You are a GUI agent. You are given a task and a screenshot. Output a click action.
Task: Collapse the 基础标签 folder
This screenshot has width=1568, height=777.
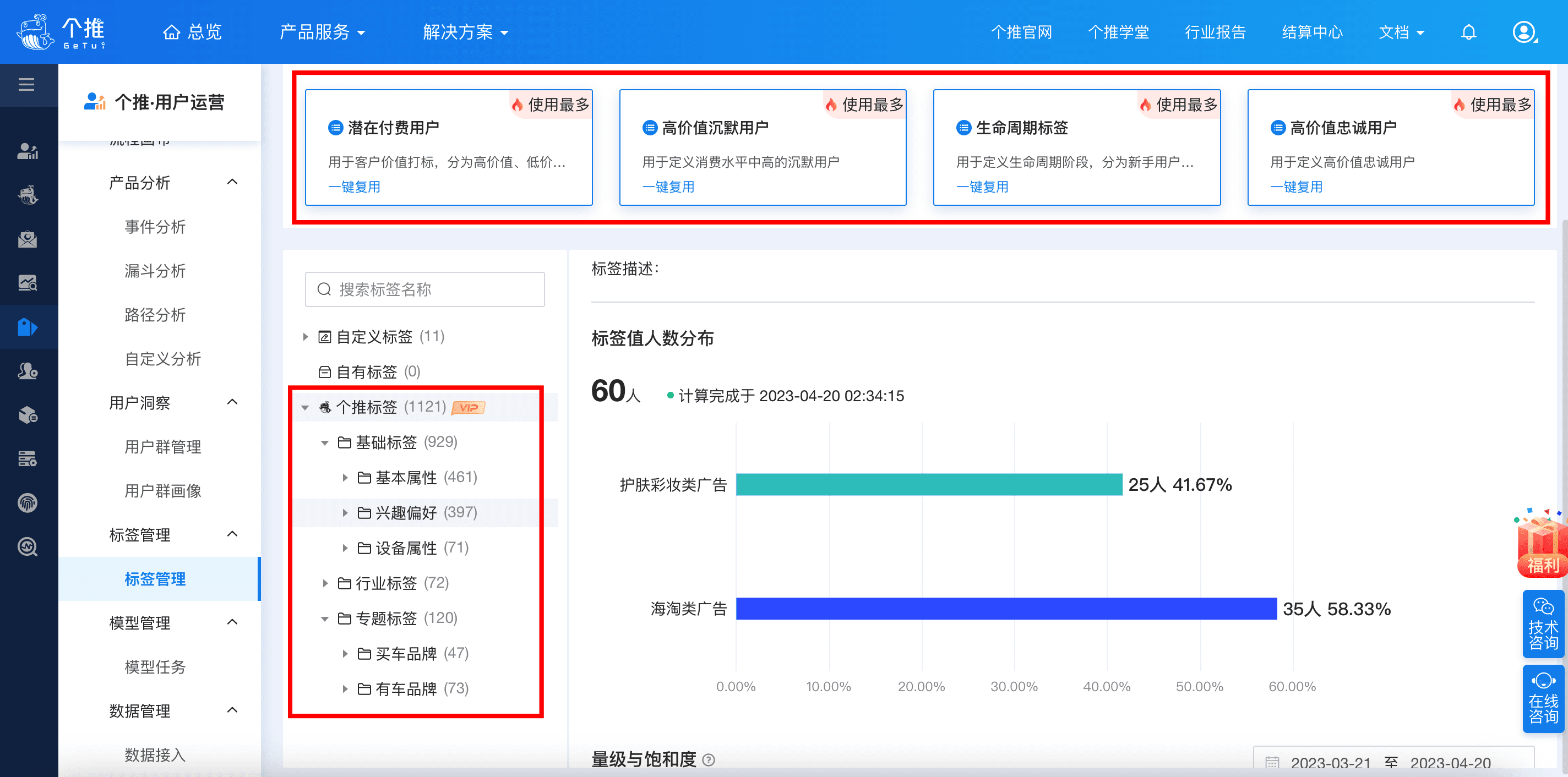click(x=325, y=443)
